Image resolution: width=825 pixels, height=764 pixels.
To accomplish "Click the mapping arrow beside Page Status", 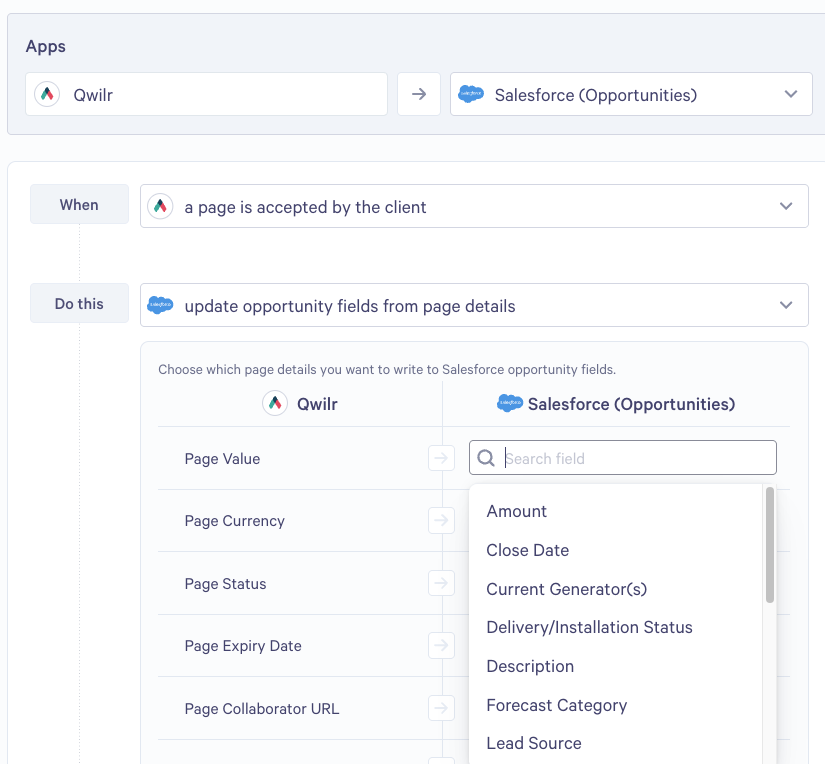I will point(441,583).
